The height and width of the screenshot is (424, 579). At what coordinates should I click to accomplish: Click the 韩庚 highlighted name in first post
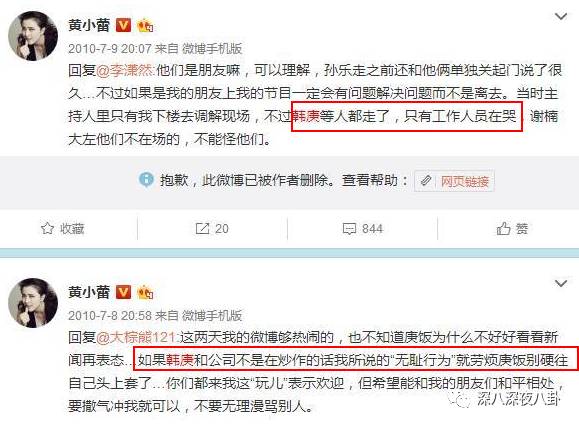click(x=306, y=117)
